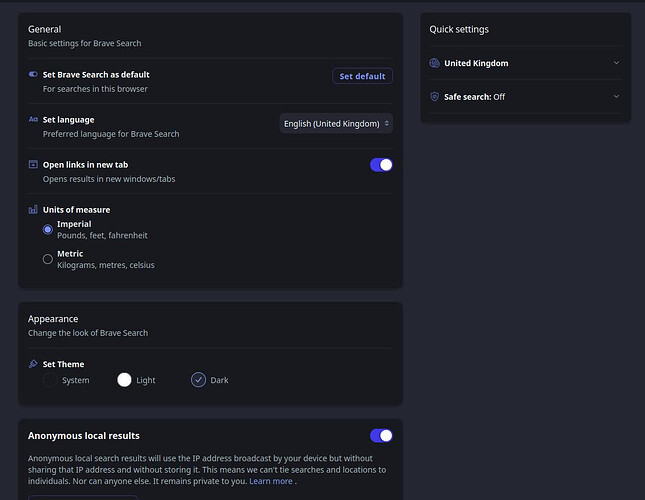Expand the United Kingdom region chevron
Screen dimensions: 645x500
point(616,63)
